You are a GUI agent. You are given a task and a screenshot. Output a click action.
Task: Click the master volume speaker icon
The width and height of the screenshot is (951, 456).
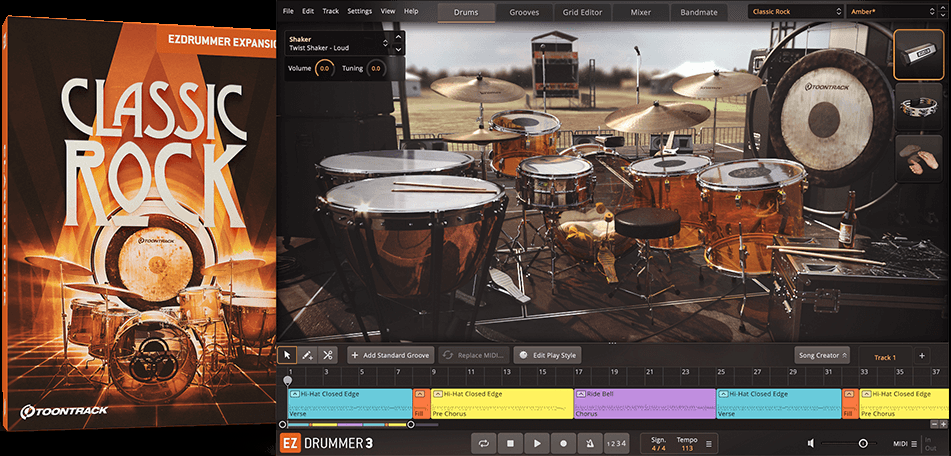[x=812, y=444]
